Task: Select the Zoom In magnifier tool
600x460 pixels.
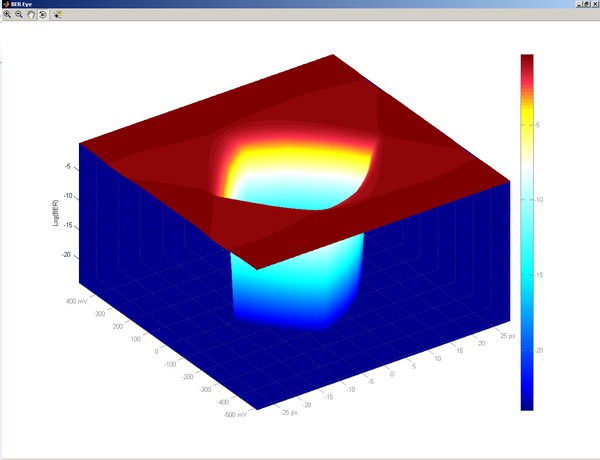Action: click(x=8, y=15)
